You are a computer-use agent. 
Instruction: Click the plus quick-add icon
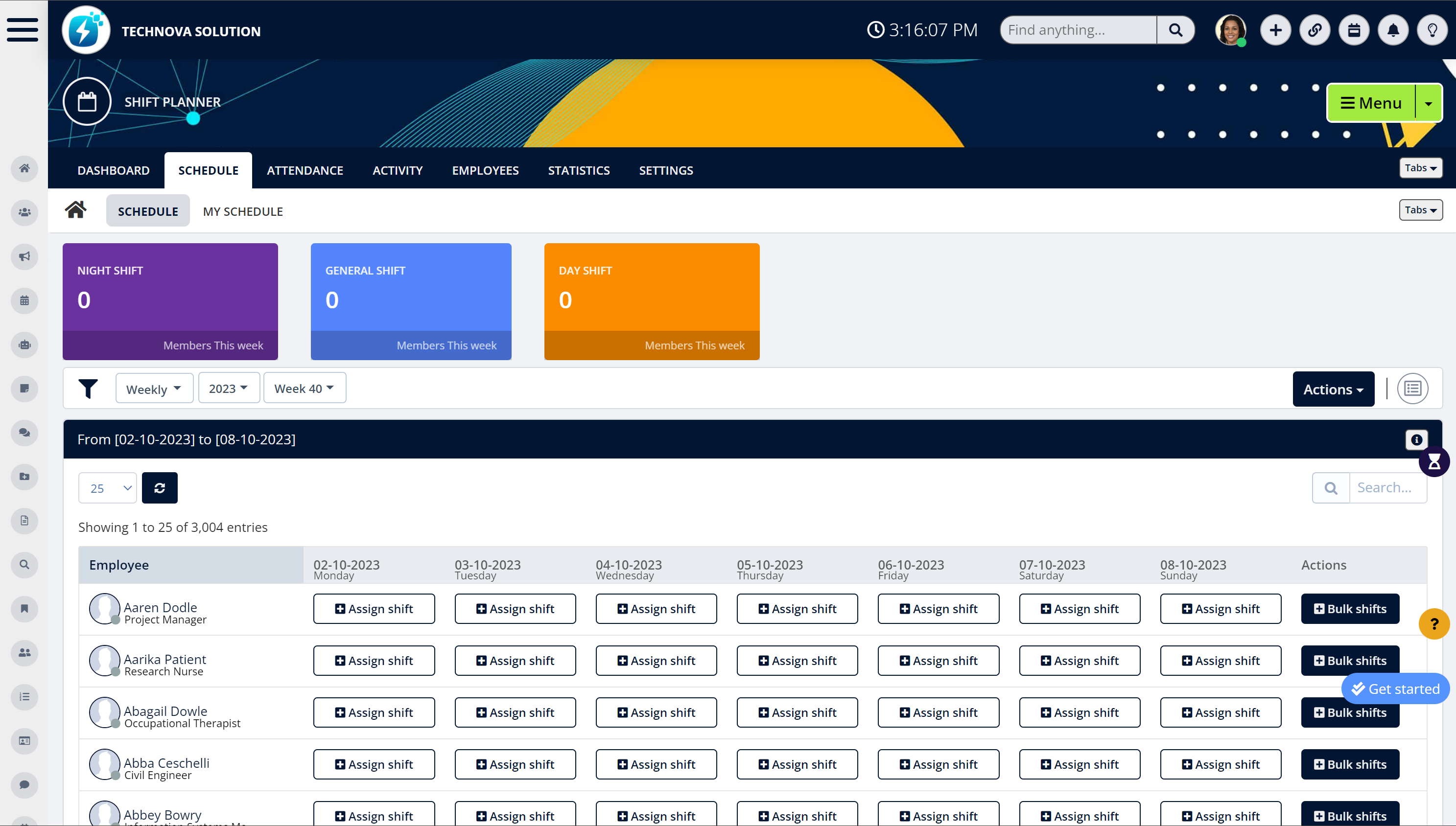pyautogui.click(x=1275, y=30)
